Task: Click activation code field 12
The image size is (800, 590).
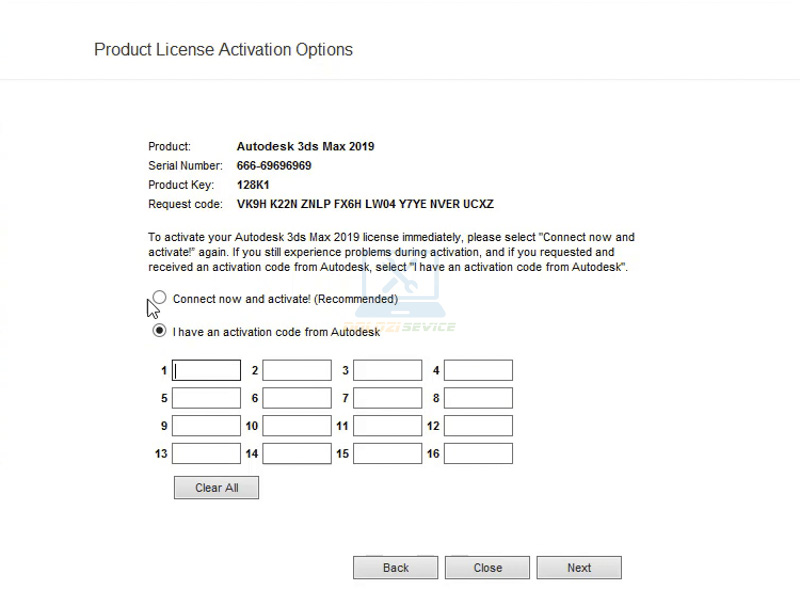Action: (478, 426)
